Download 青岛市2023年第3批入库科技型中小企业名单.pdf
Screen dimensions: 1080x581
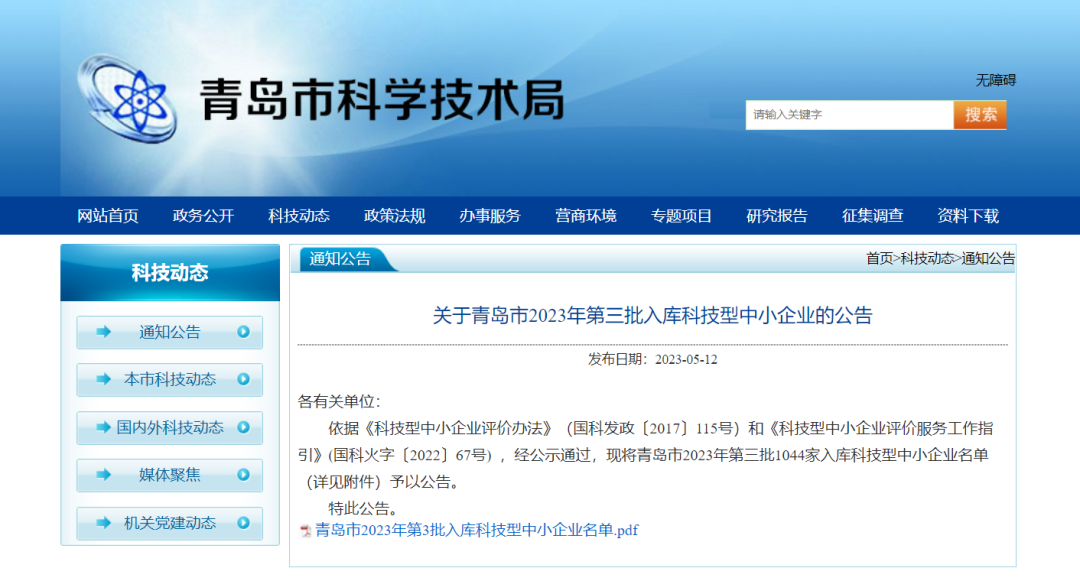(x=476, y=530)
